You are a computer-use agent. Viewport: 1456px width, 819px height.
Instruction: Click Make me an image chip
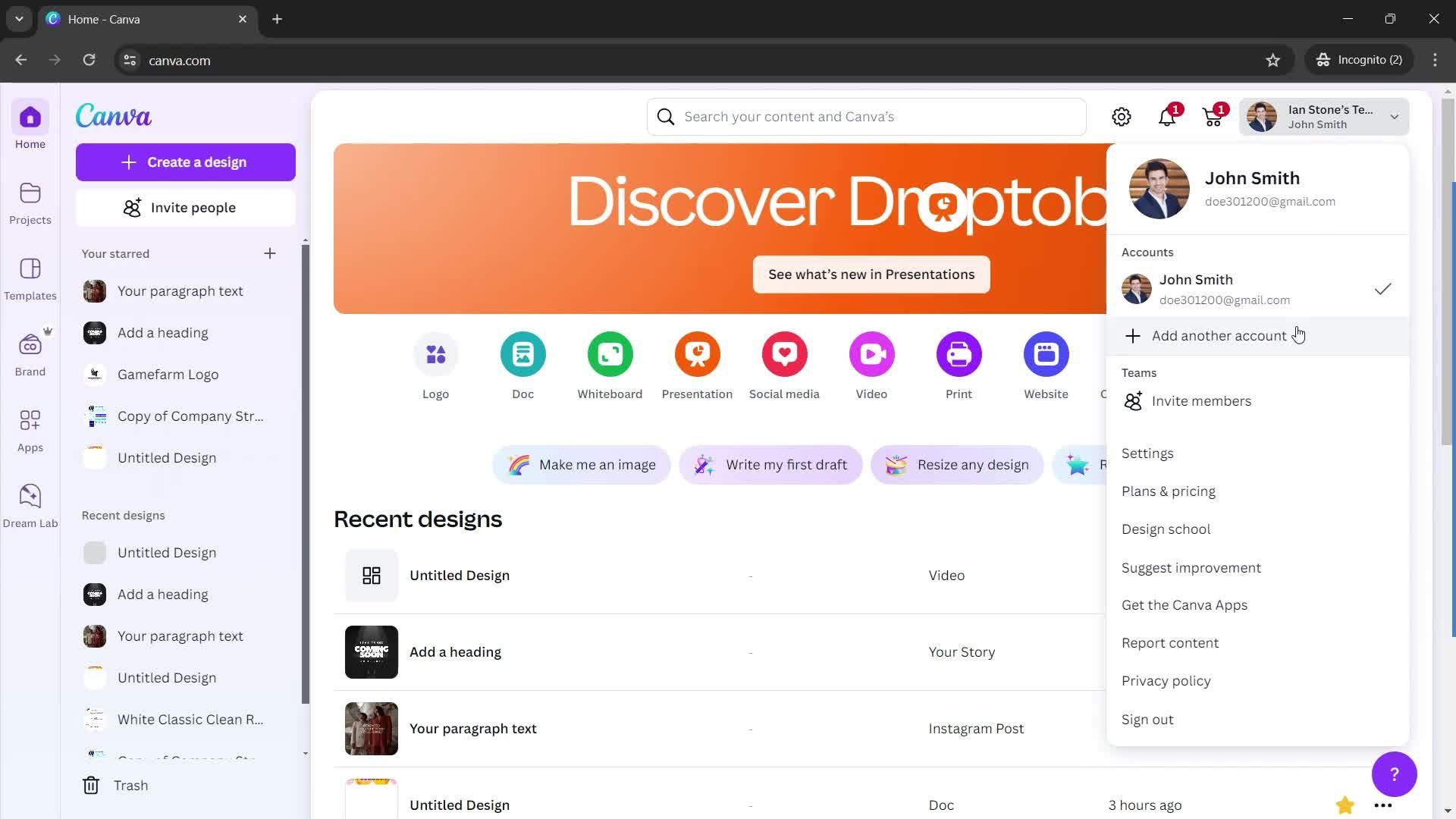(x=582, y=465)
